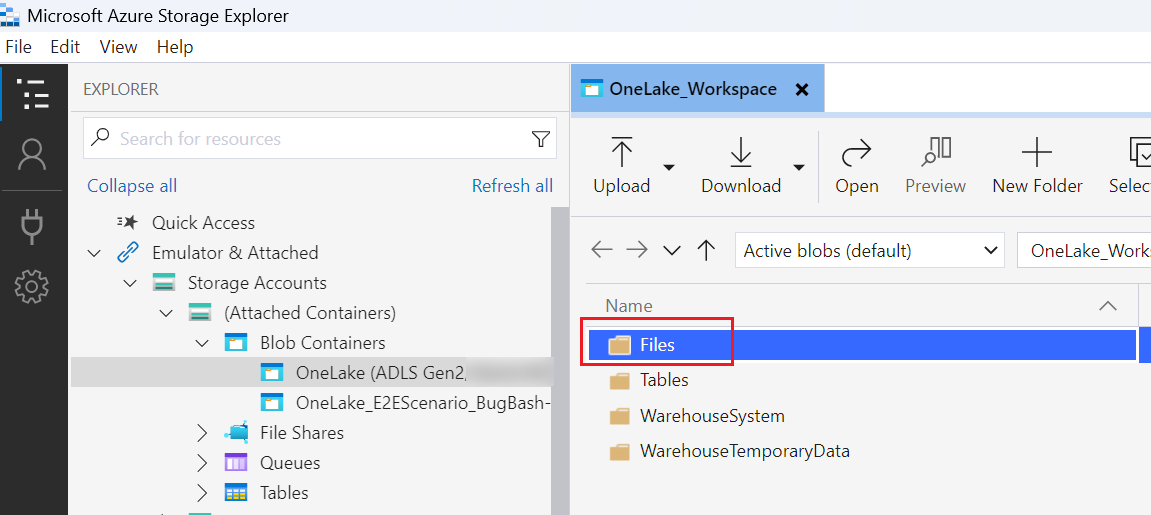Viewport: 1151px width, 515px height.
Task: Select the OneLake_E2EScenario_BugBash container
Action: coord(423,403)
